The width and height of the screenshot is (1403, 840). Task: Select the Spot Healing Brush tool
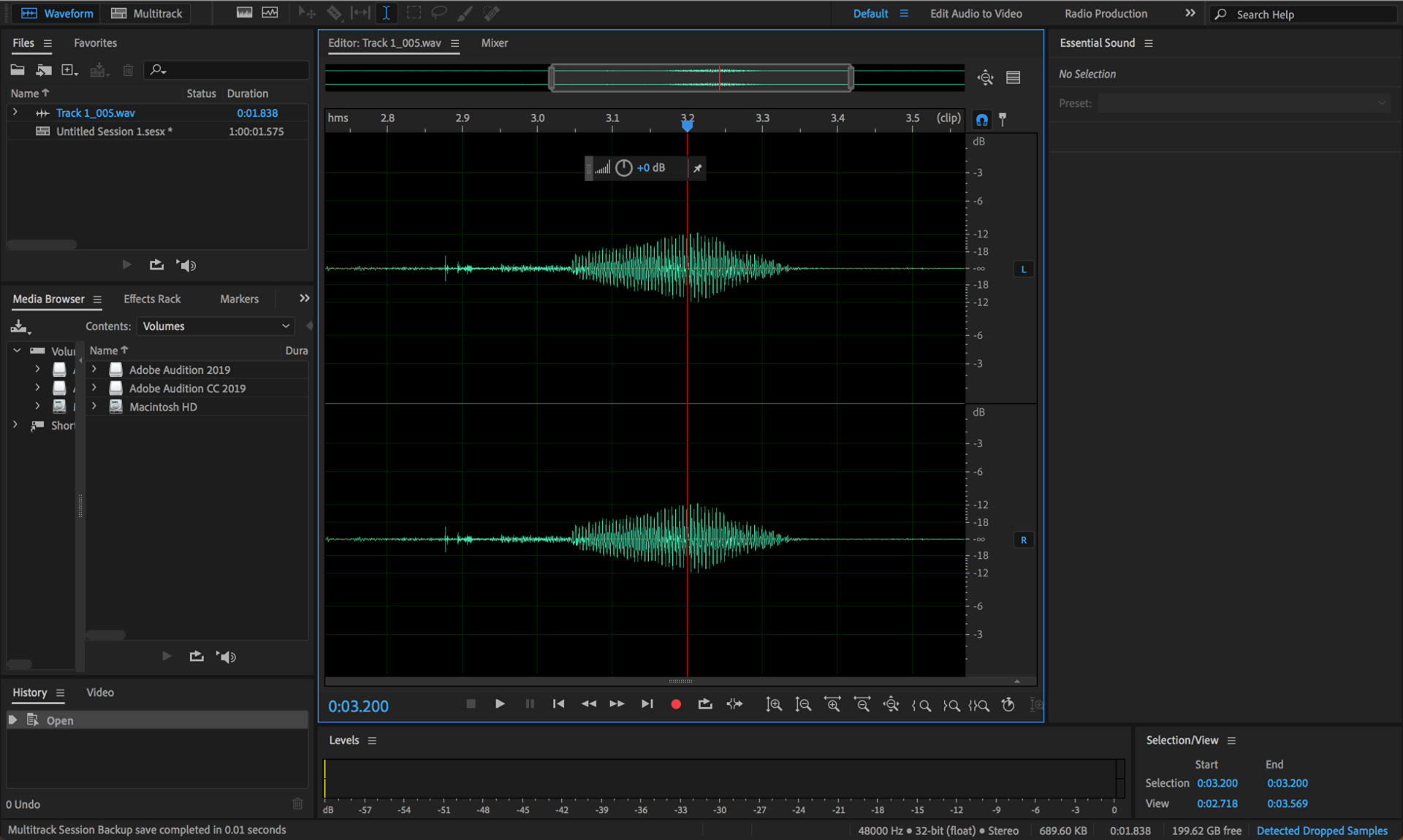click(x=492, y=13)
